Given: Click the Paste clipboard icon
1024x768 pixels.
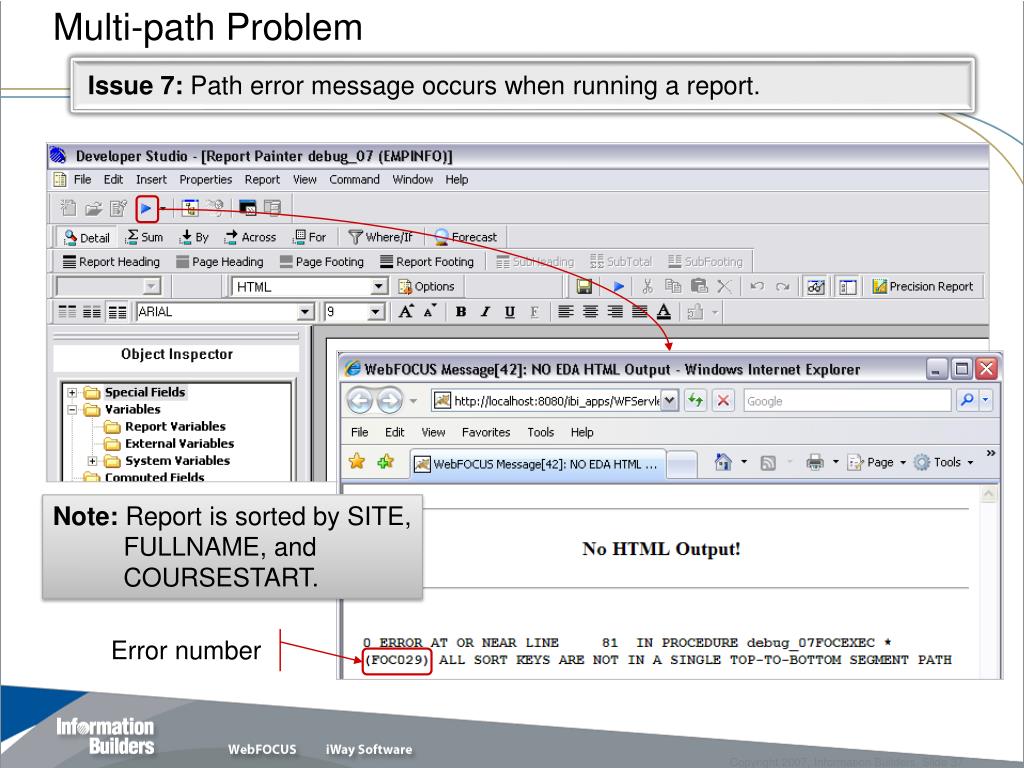Looking at the screenshot, I should pos(699,286).
